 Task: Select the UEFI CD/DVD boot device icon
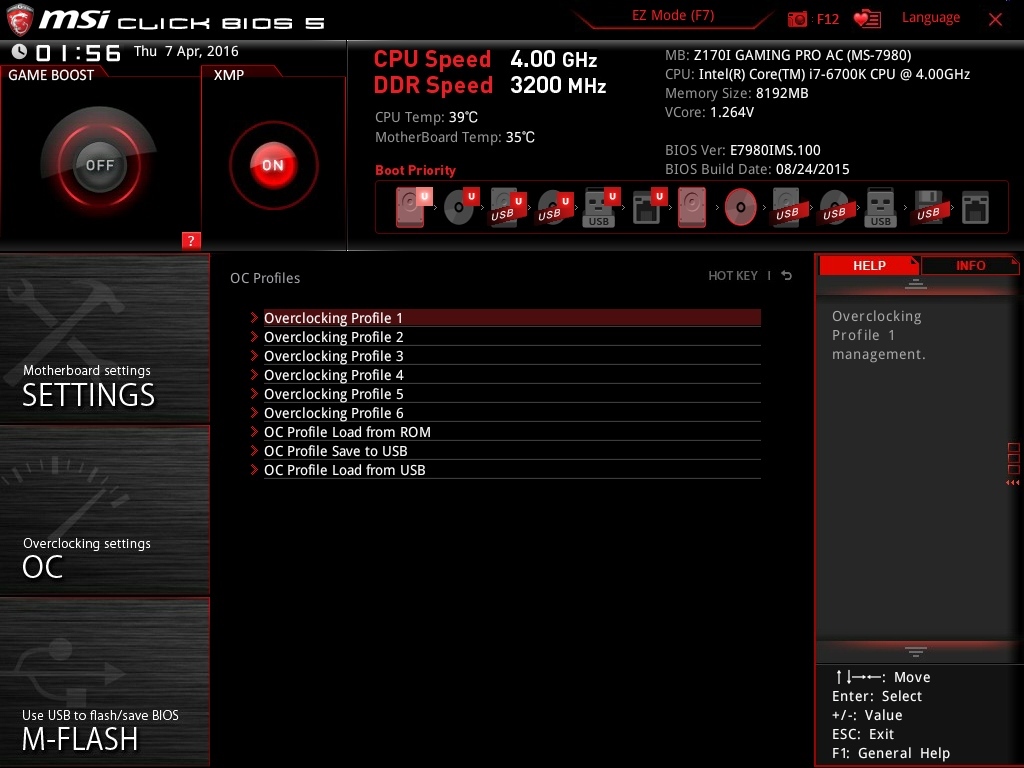click(x=460, y=207)
